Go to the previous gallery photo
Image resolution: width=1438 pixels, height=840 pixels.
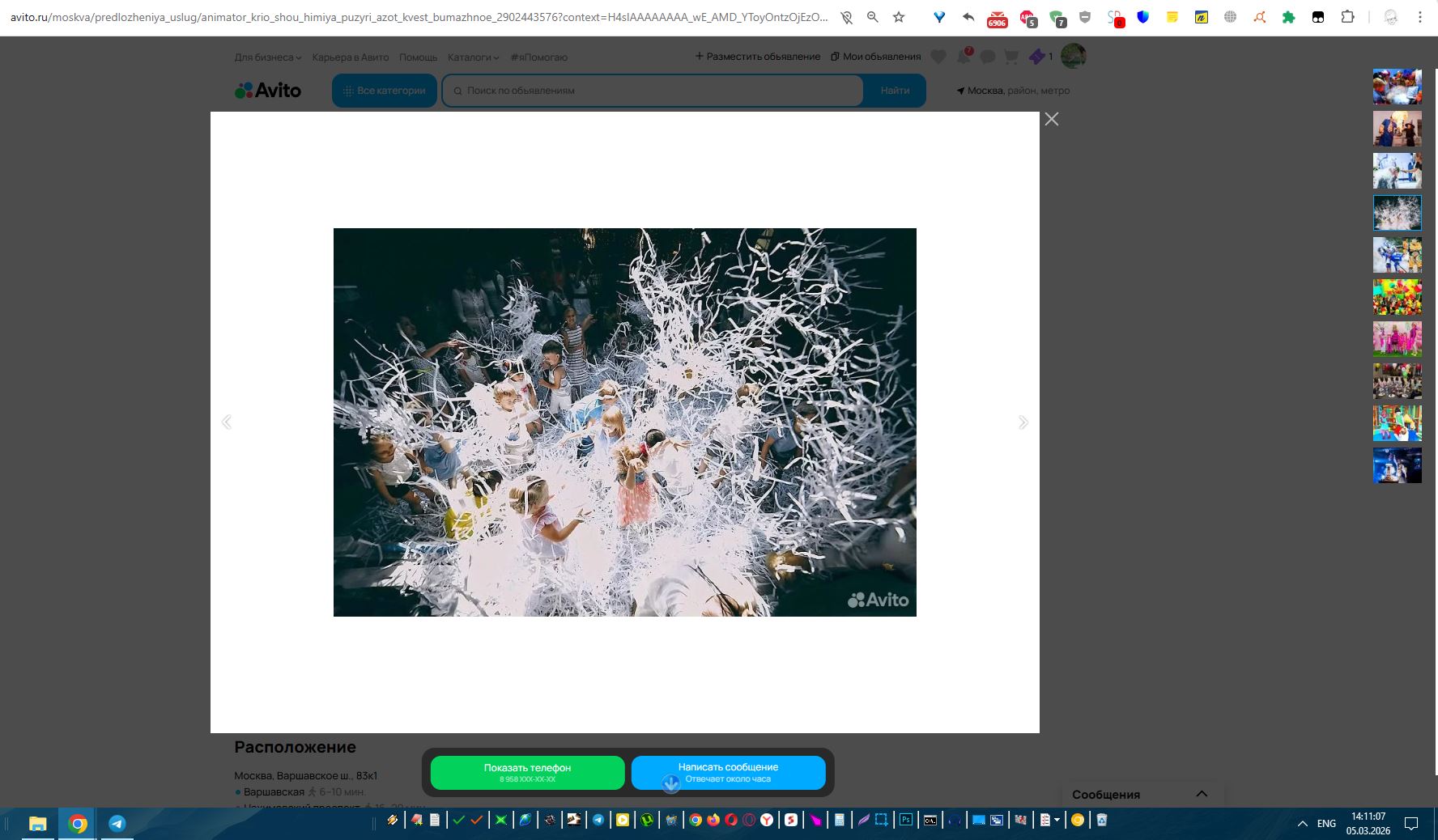pos(227,422)
